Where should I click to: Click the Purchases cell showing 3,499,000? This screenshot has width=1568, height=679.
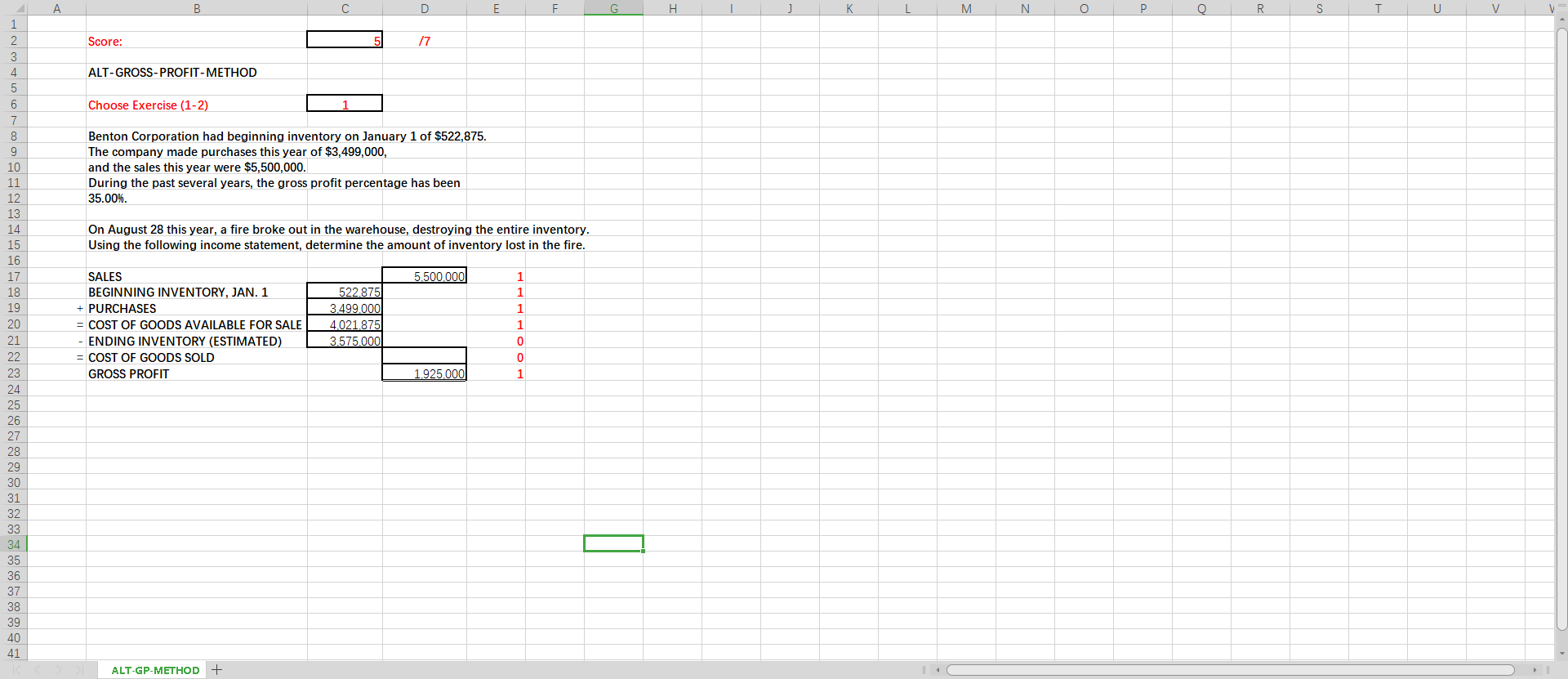click(x=345, y=308)
